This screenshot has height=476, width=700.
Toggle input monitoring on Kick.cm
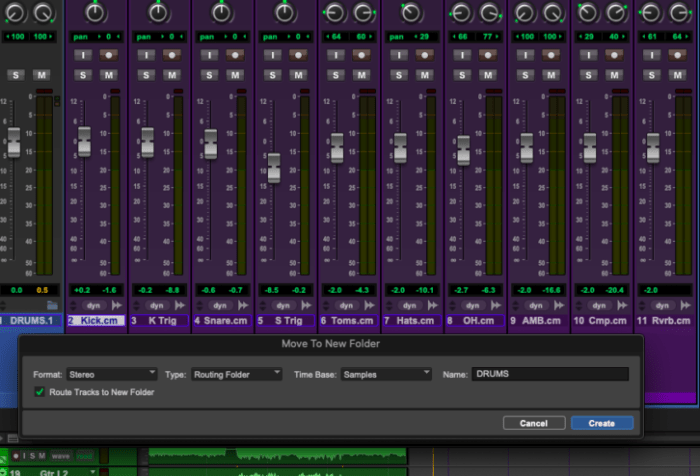[83, 55]
